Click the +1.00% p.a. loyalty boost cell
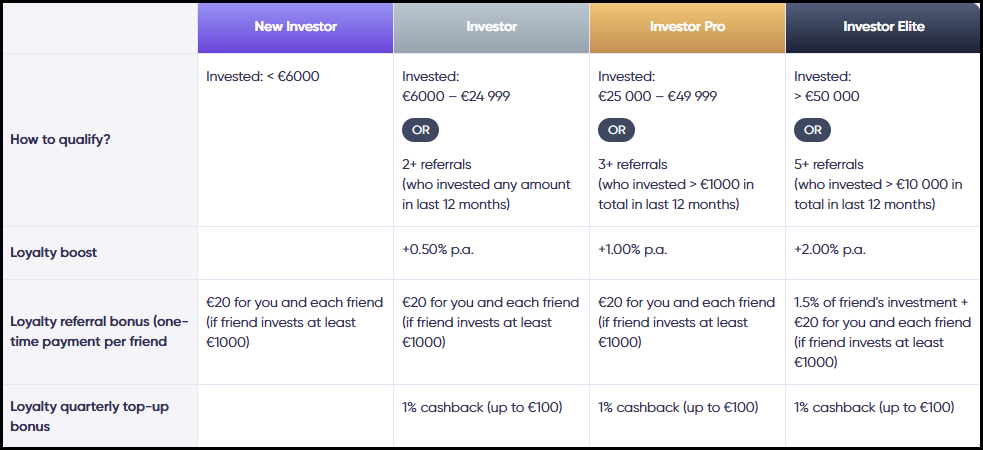This screenshot has width=983, height=450. pos(633,249)
